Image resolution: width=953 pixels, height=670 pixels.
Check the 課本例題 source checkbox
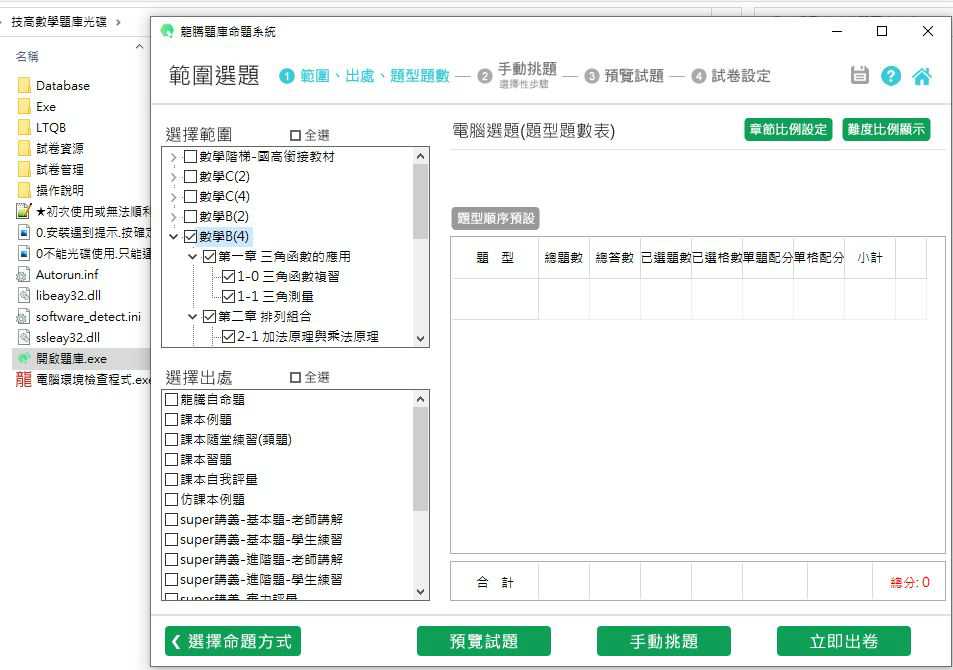(x=171, y=420)
